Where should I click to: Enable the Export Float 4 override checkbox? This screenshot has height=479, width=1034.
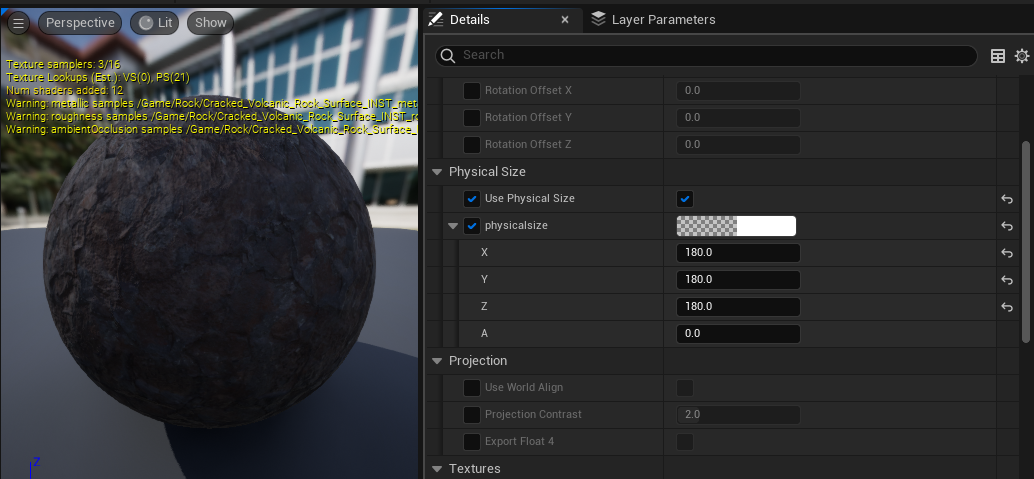coord(471,441)
